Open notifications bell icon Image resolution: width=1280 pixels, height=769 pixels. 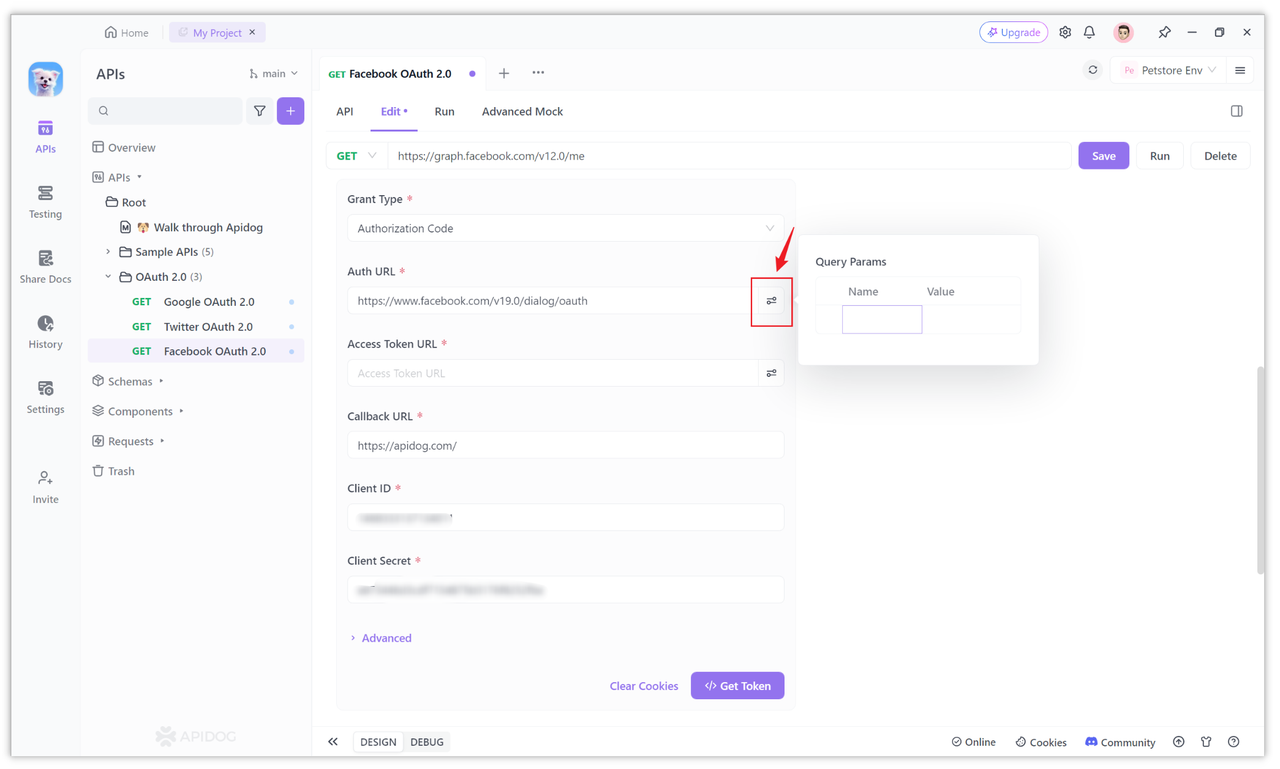[1089, 32]
